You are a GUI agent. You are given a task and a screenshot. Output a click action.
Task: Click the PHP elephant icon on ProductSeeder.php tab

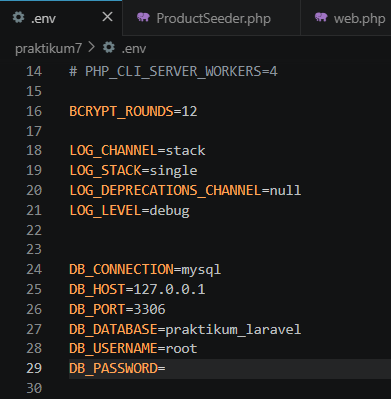(x=143, y=17)
